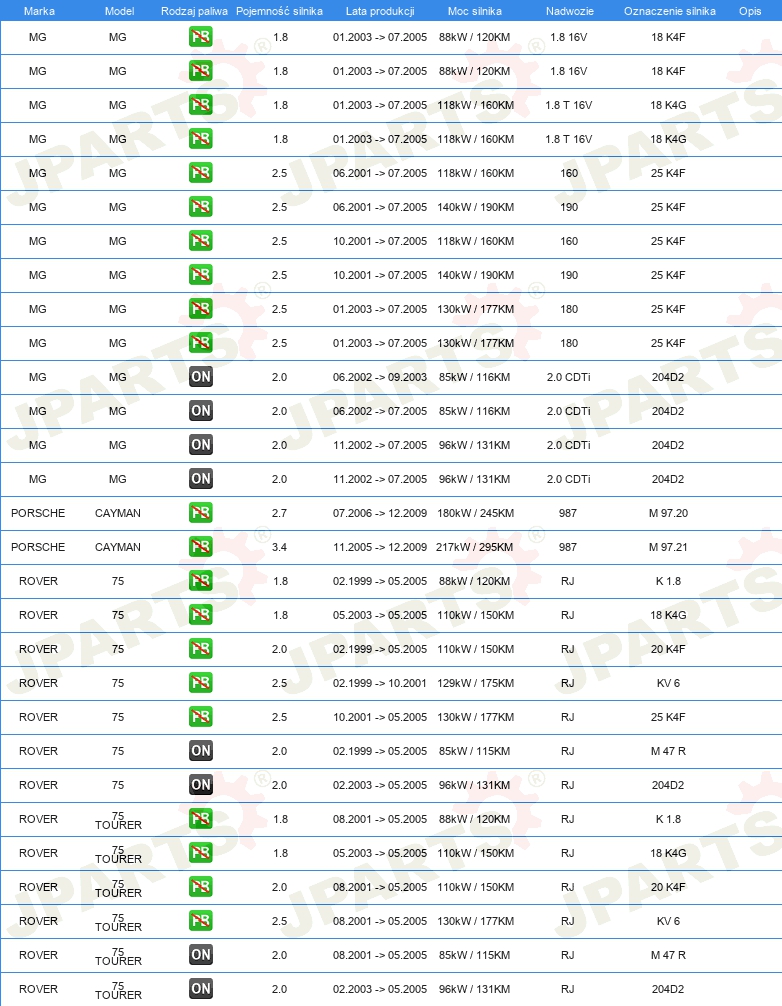Click RJ body cell in Rover 75 M 47 R 02.1999 row

pyautogui.click(x=568, y=751)
